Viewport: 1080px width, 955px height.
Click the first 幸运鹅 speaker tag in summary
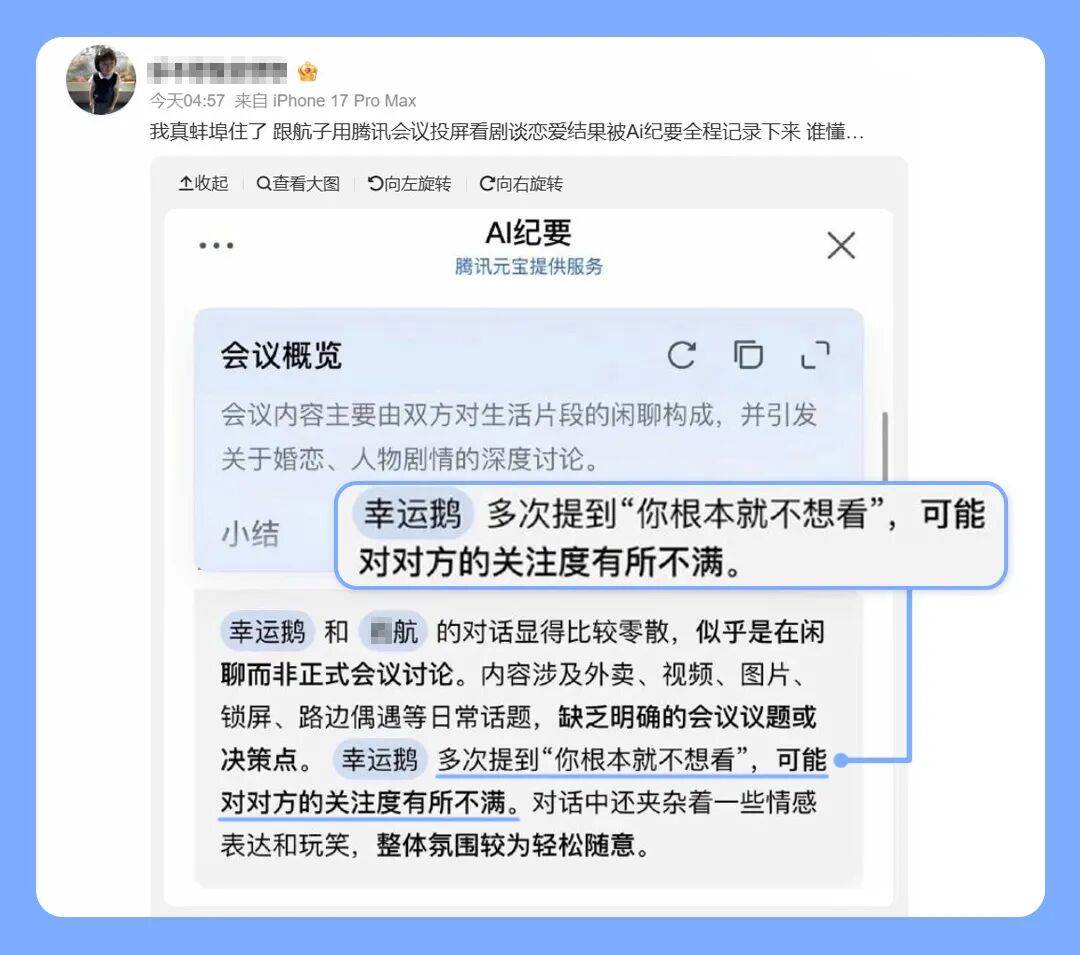point(267,631)
